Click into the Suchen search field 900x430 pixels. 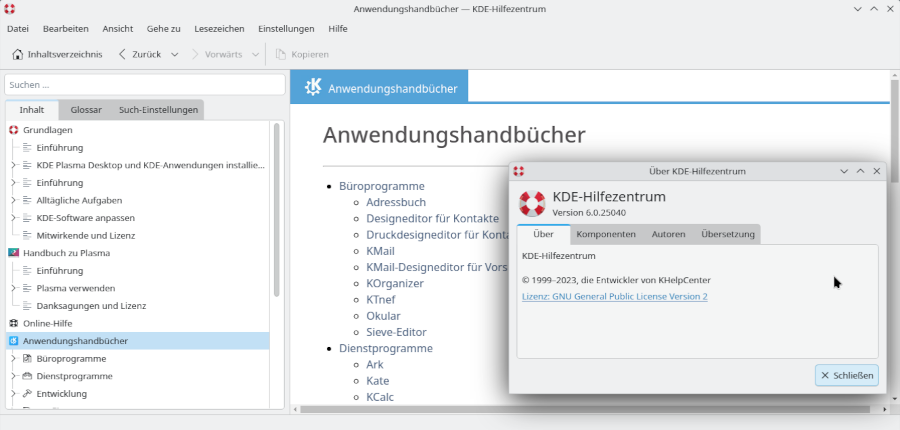click(x=145, y=85)
